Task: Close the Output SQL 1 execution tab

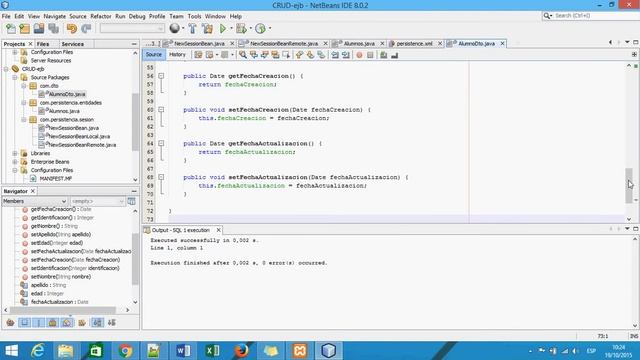Action: [218, 230]
